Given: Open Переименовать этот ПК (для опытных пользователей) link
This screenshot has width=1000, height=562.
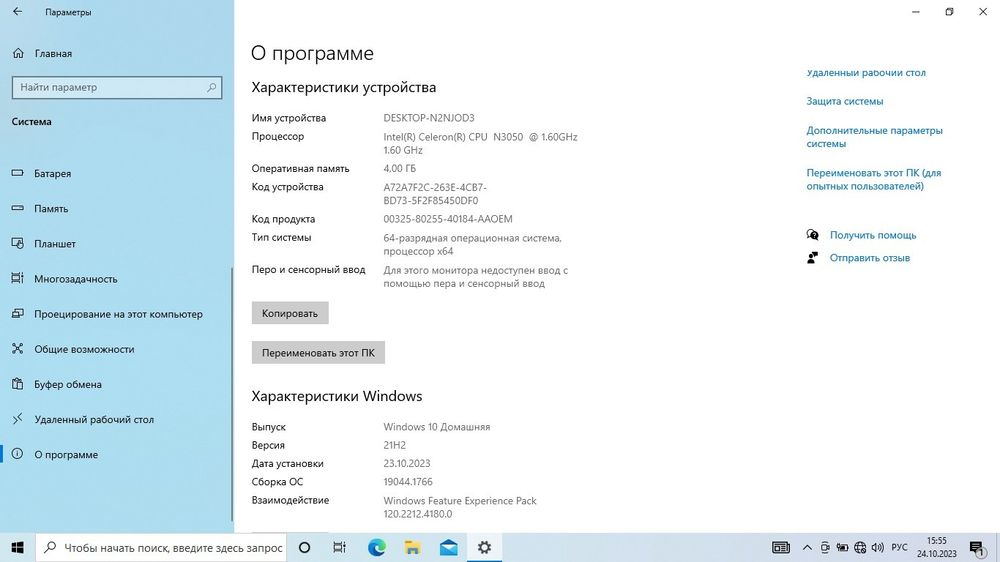Looking at the screenshot, I should pos(873,179).
